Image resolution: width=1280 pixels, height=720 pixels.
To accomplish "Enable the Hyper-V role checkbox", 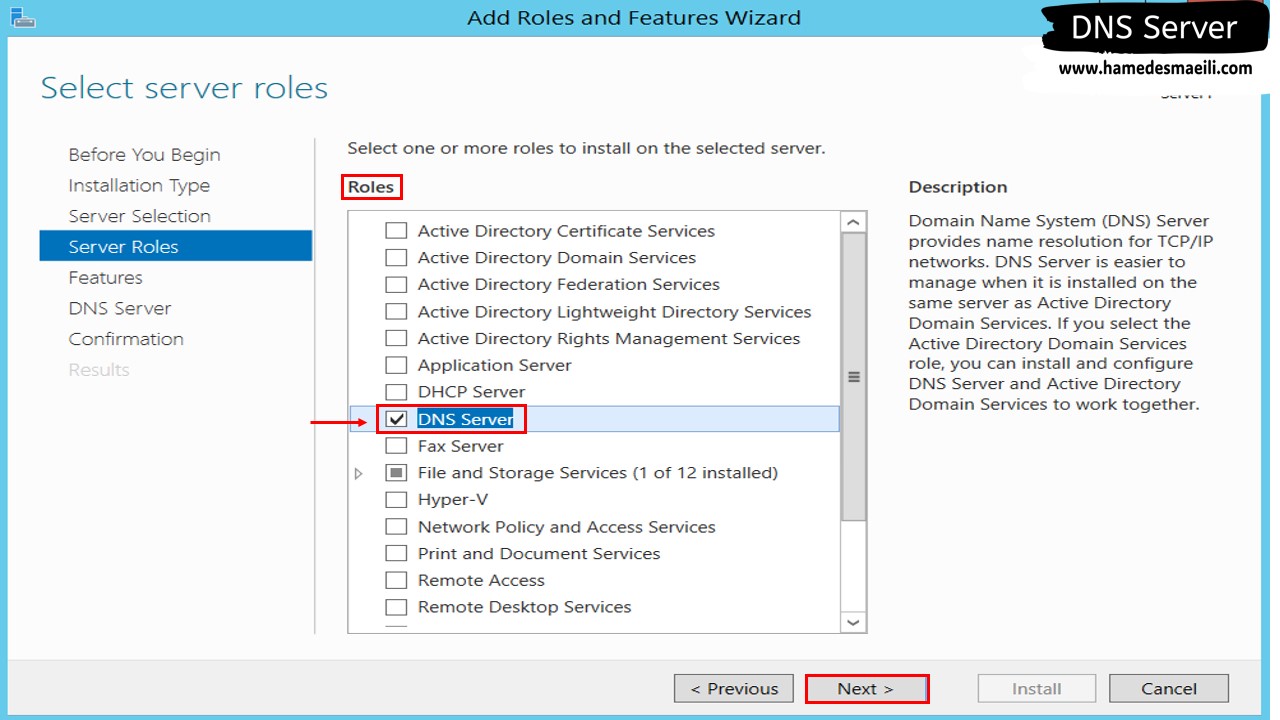I will 397,500.
